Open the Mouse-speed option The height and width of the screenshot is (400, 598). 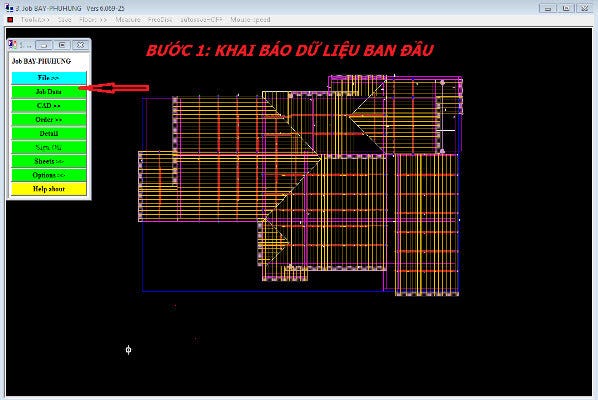pyautogui.click(x=250, y=19)
